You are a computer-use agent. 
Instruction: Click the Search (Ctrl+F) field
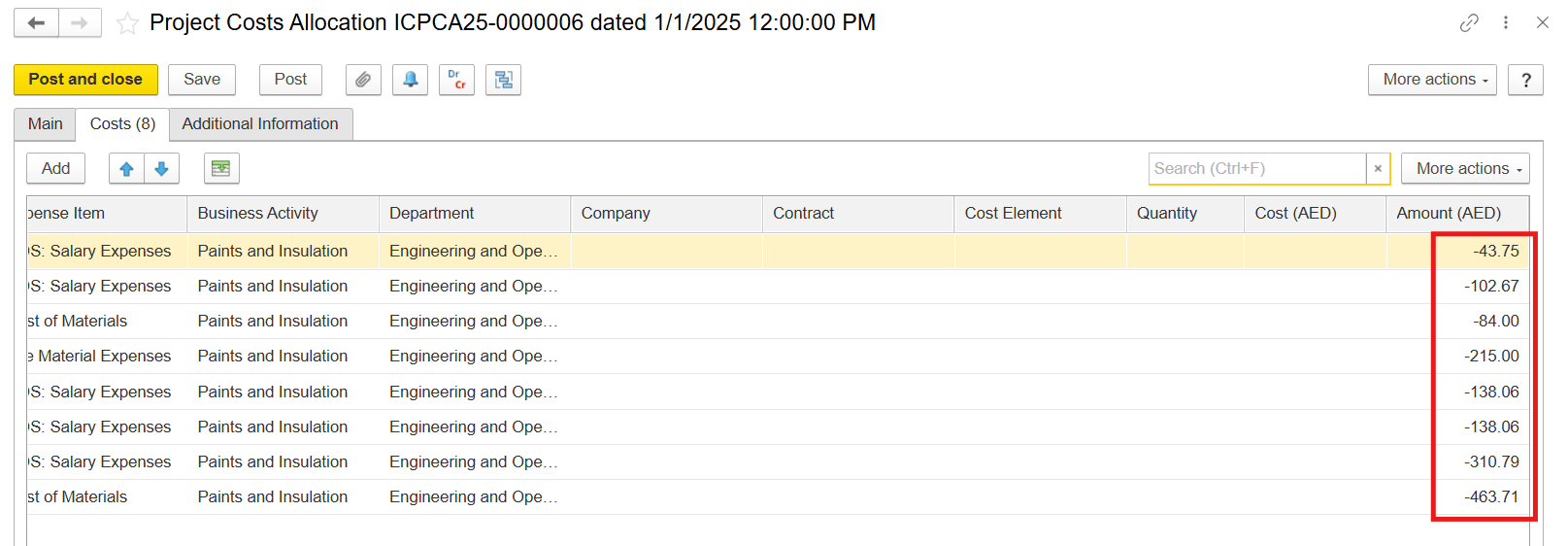tap(1256, 169)
